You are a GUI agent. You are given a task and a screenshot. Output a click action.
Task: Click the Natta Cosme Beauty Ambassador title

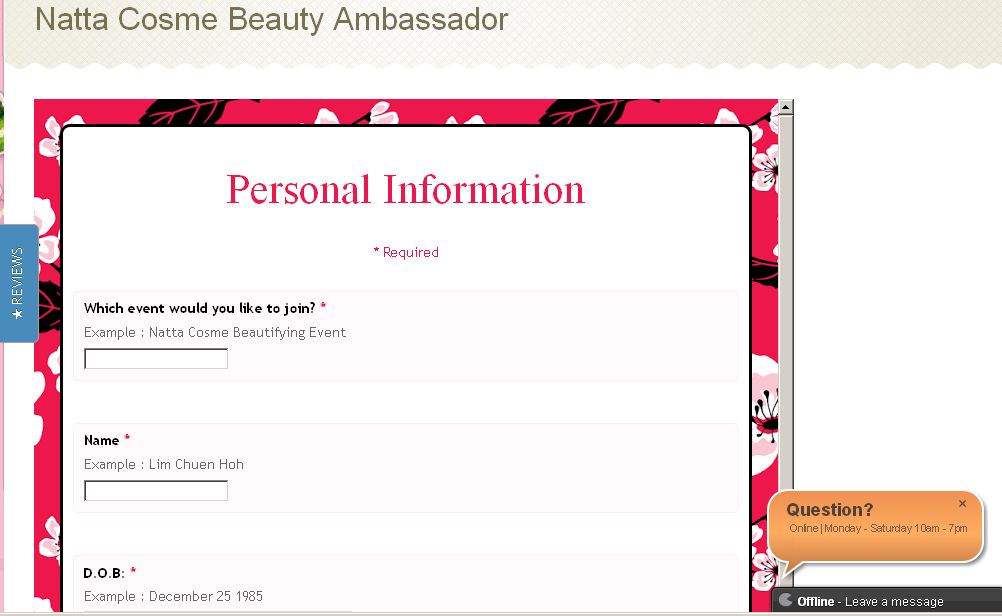click(x=271, y=19)
